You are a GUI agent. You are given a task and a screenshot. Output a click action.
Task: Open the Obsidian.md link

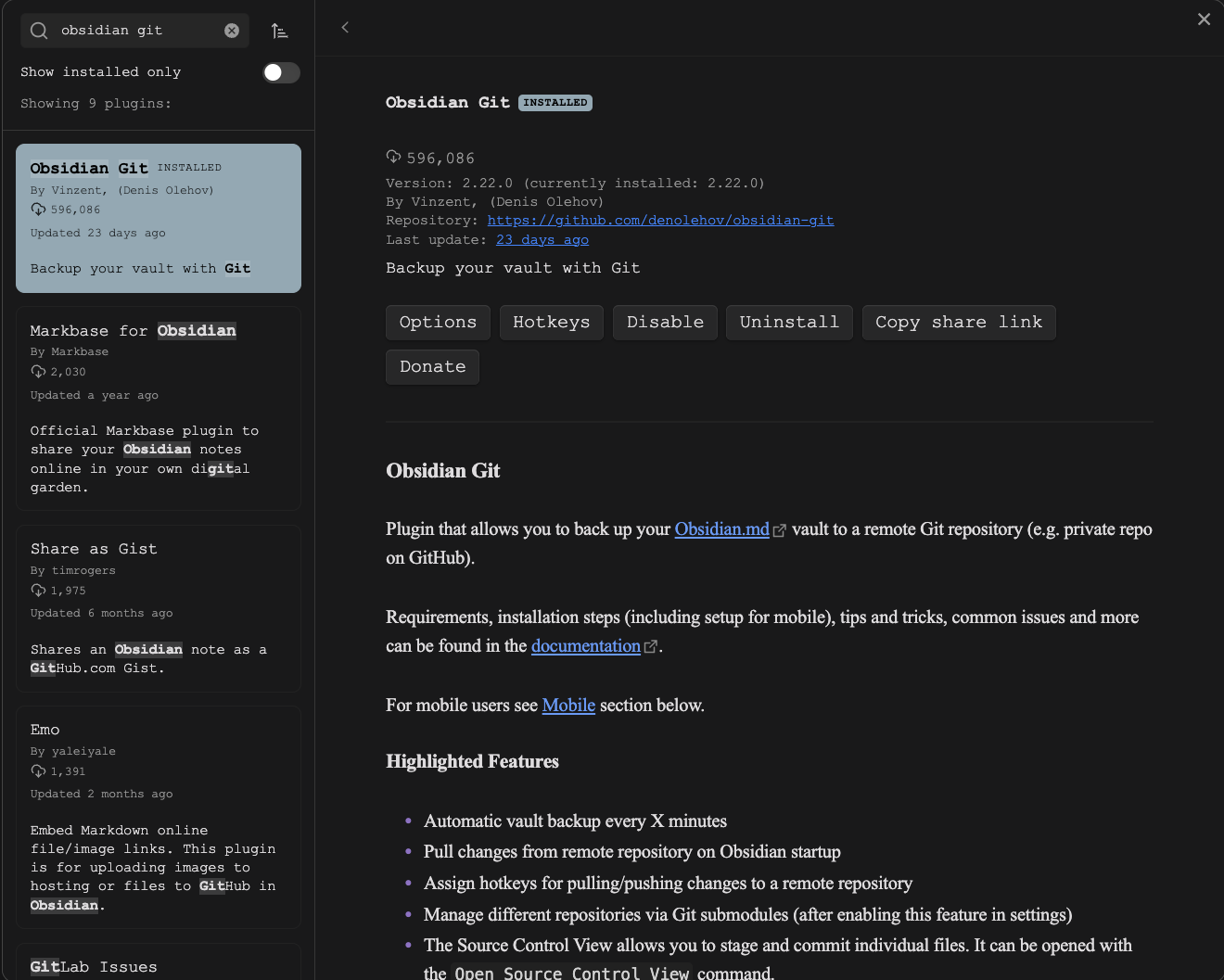[722, 529]
